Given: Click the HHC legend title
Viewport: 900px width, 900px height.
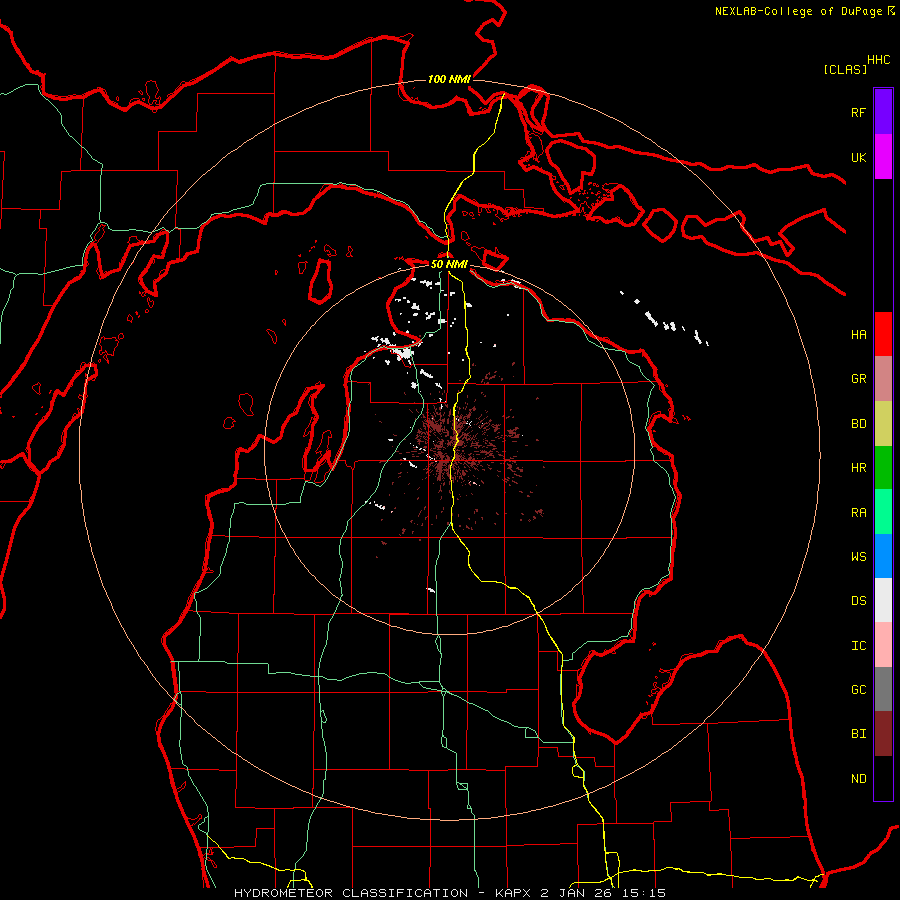Looking at the screenshot, I should coord(878,60).
